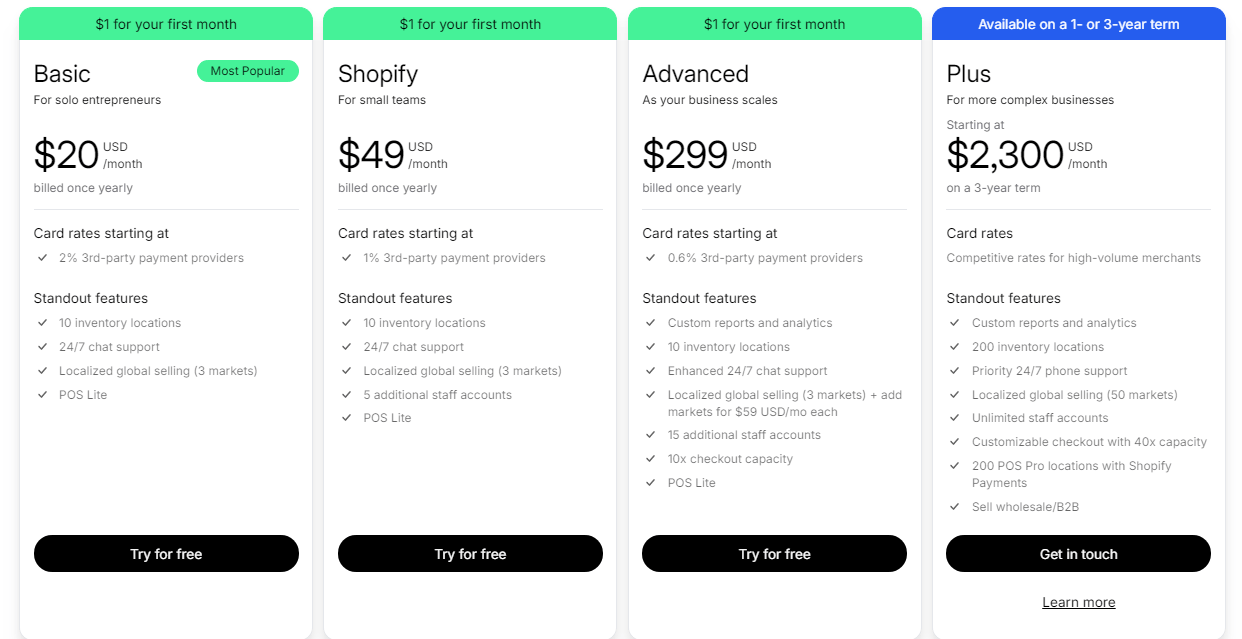Click the Available on a 1- or 3-year term banner
This screenshot has width=1242, height=639.
pyautogui.click(x=1078, y=23)
